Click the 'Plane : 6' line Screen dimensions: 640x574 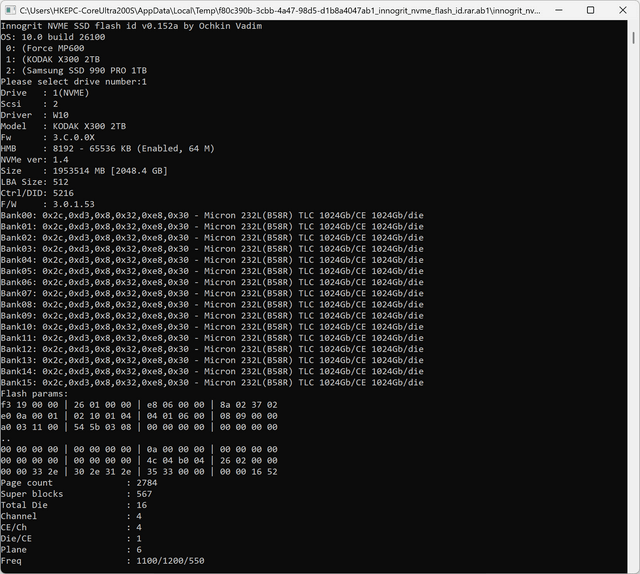tap(71, 550)
